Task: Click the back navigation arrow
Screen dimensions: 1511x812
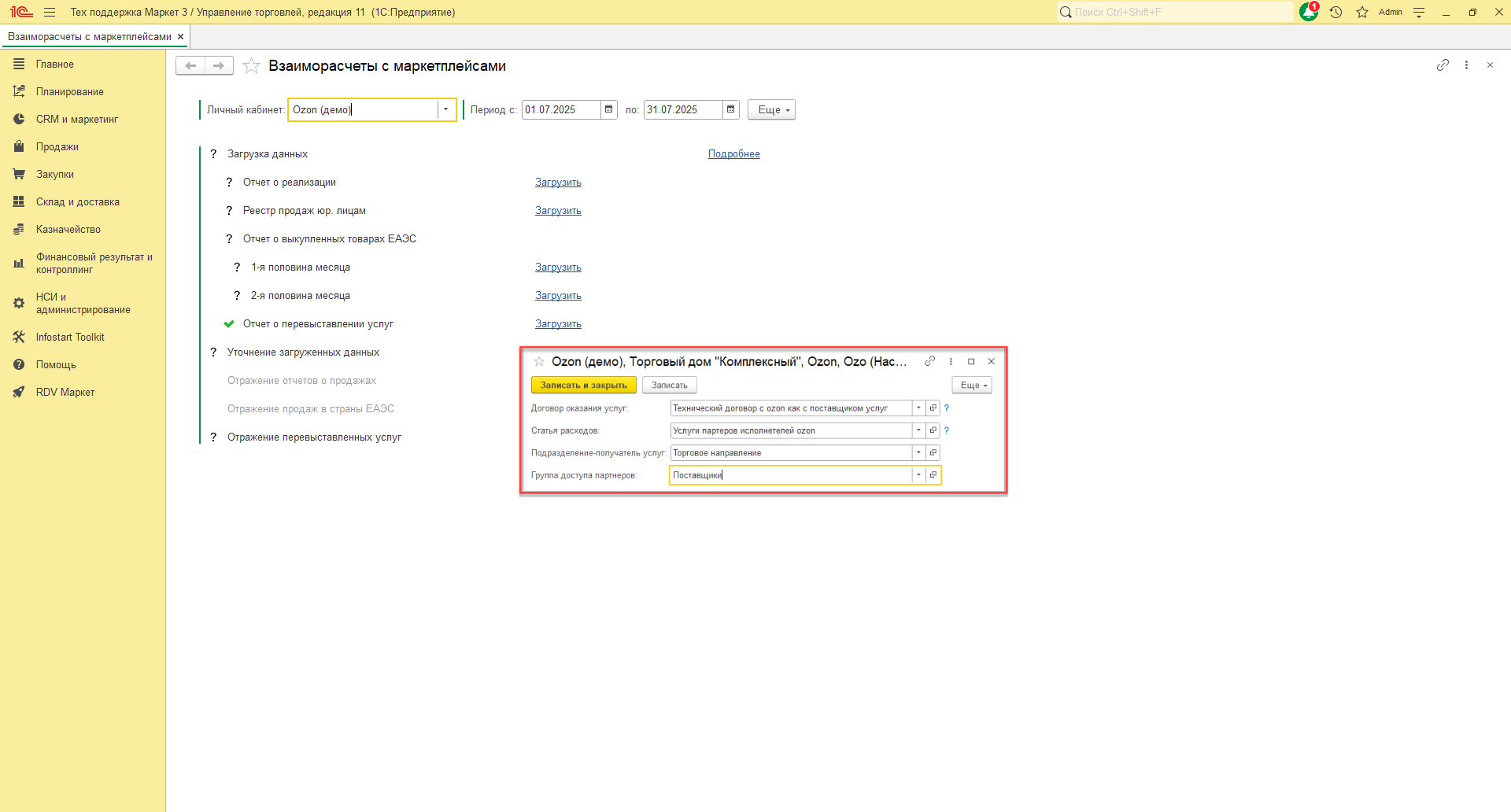Action: pyautogui.click(x=190, y=66)
